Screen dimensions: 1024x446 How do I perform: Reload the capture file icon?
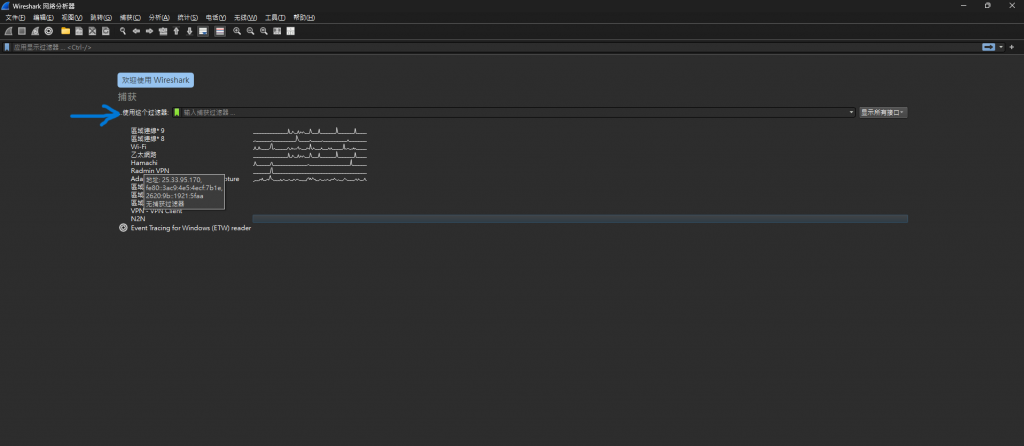click(x=106, y=31)
